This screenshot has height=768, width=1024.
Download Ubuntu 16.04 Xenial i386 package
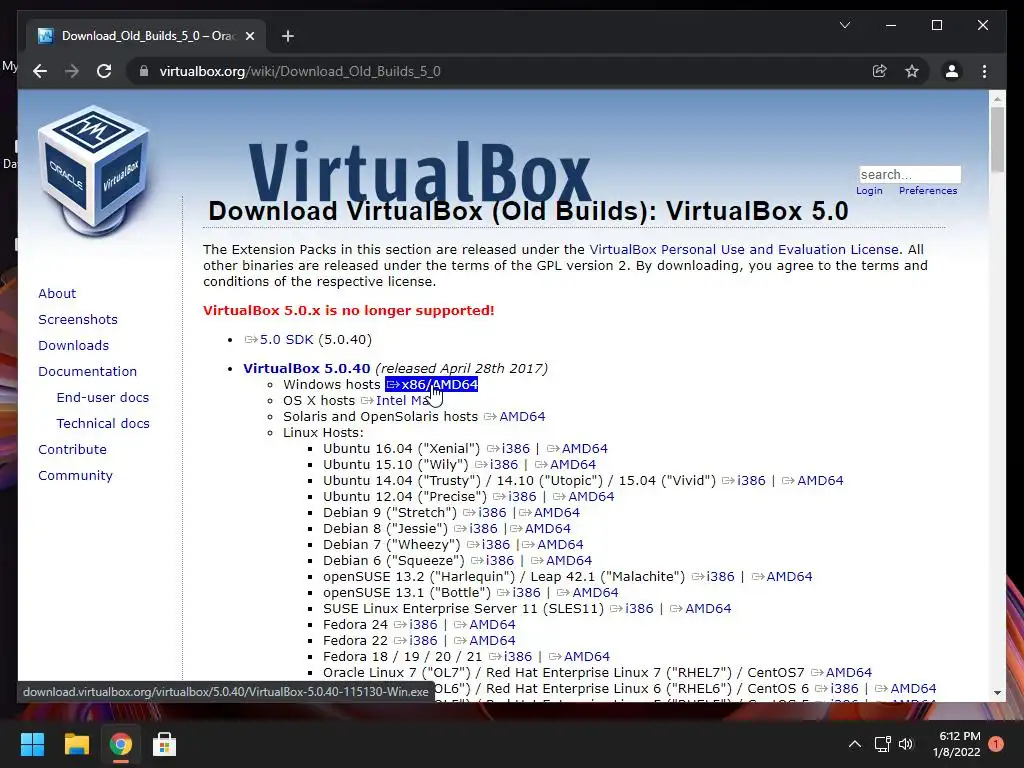508,449
